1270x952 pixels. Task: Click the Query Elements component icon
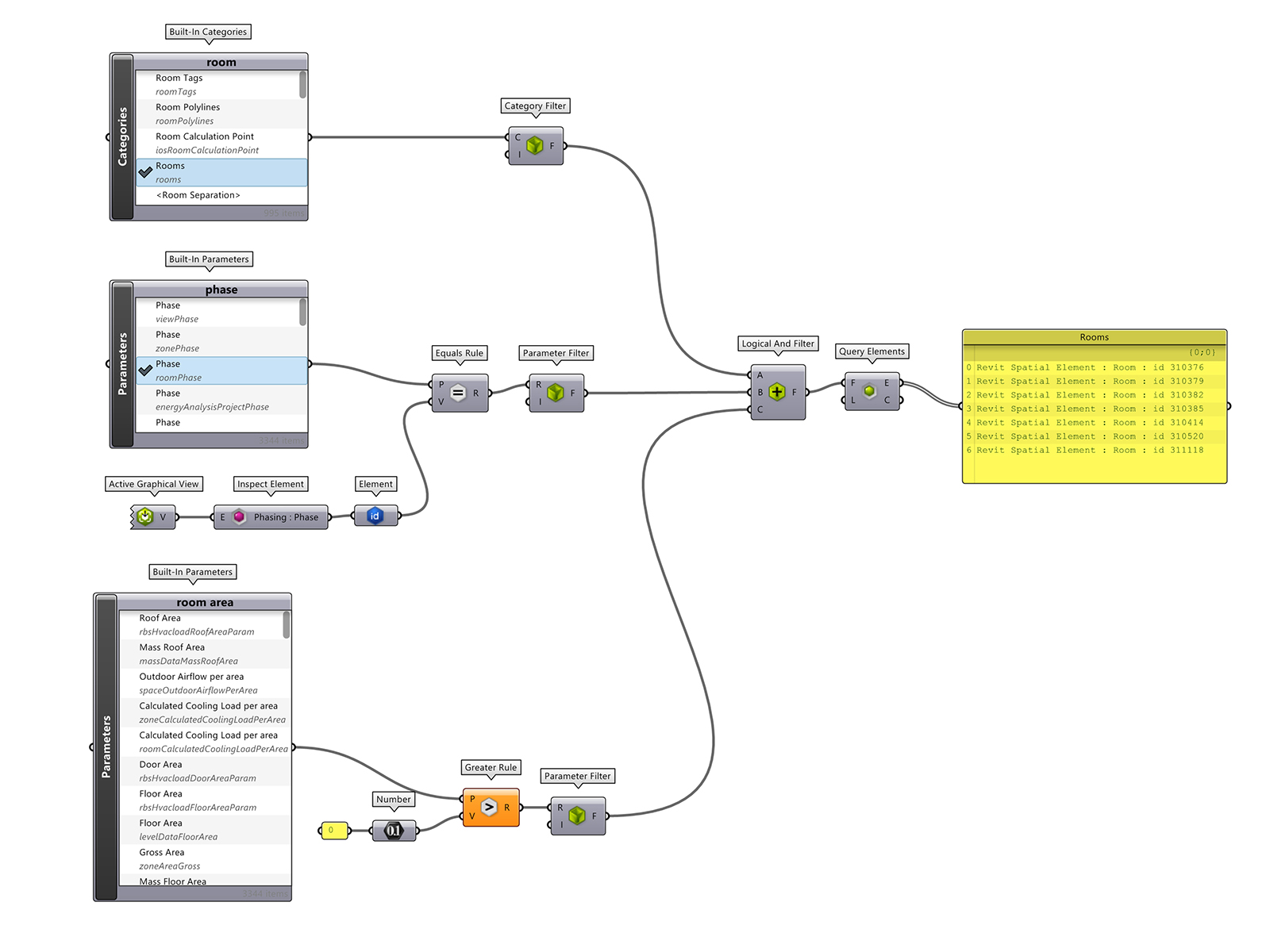(x=870, y=391)
